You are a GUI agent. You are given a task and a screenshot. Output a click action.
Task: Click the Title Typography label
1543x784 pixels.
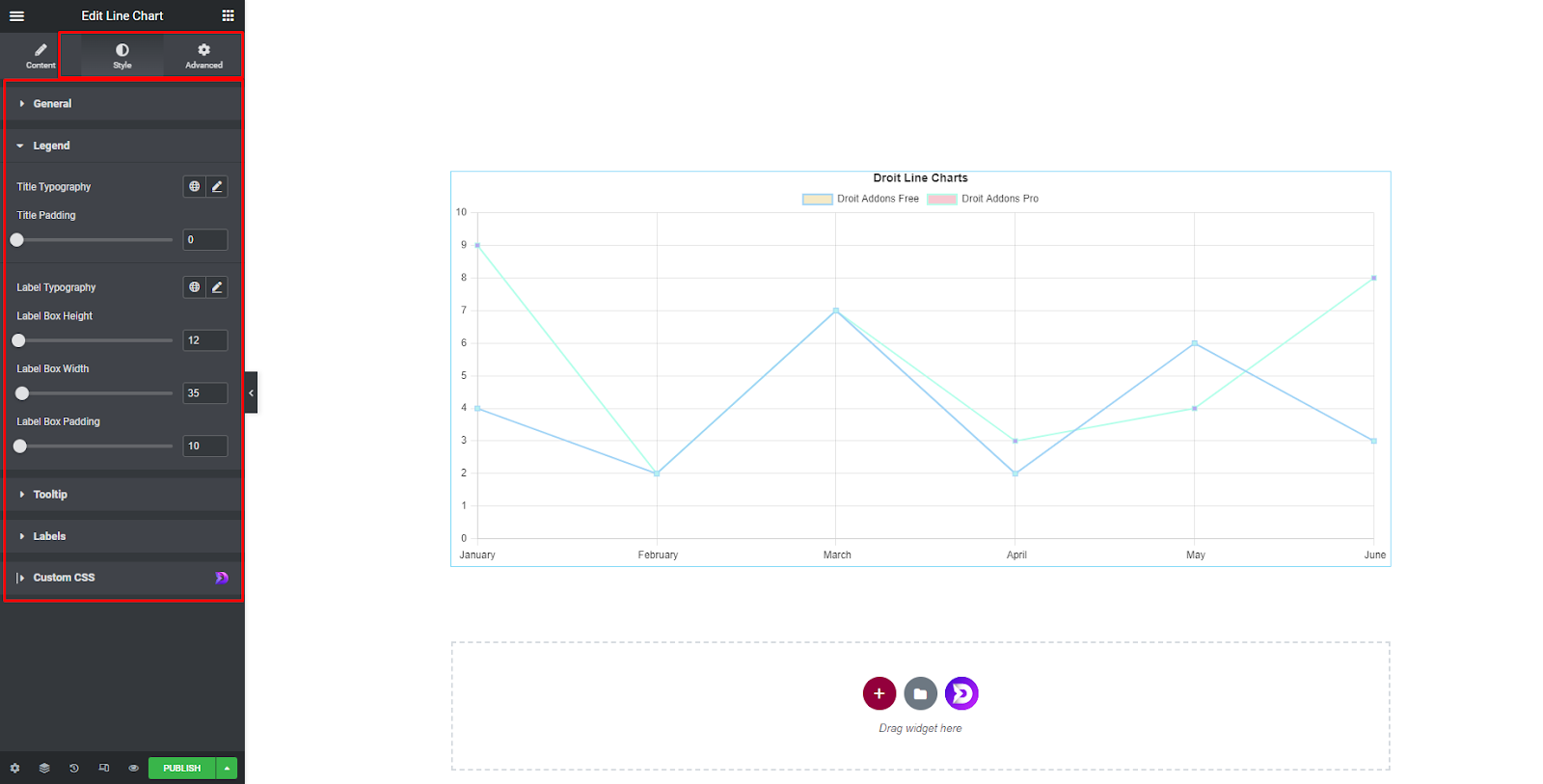(x=54, y=187)
